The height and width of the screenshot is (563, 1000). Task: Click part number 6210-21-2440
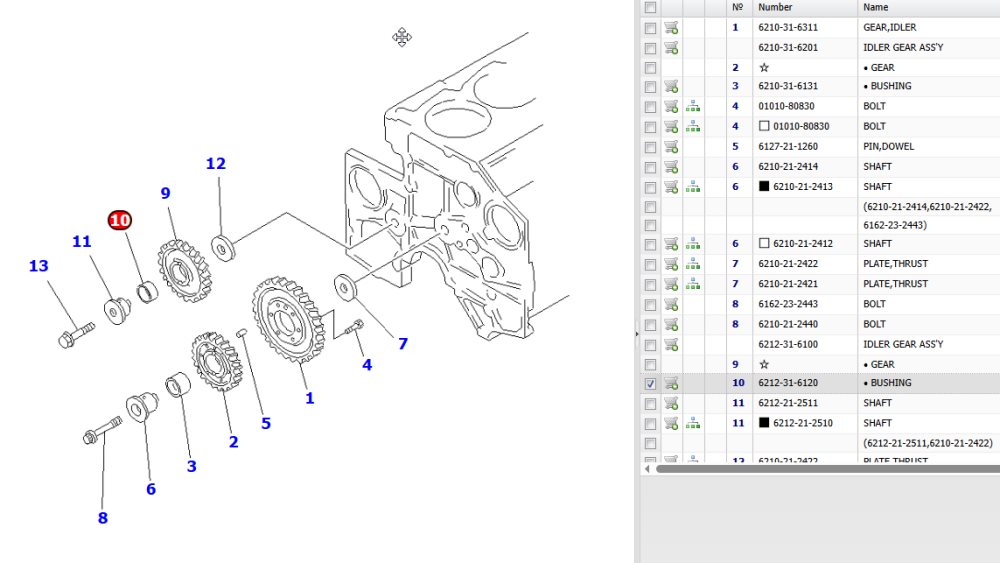(788, 325)
